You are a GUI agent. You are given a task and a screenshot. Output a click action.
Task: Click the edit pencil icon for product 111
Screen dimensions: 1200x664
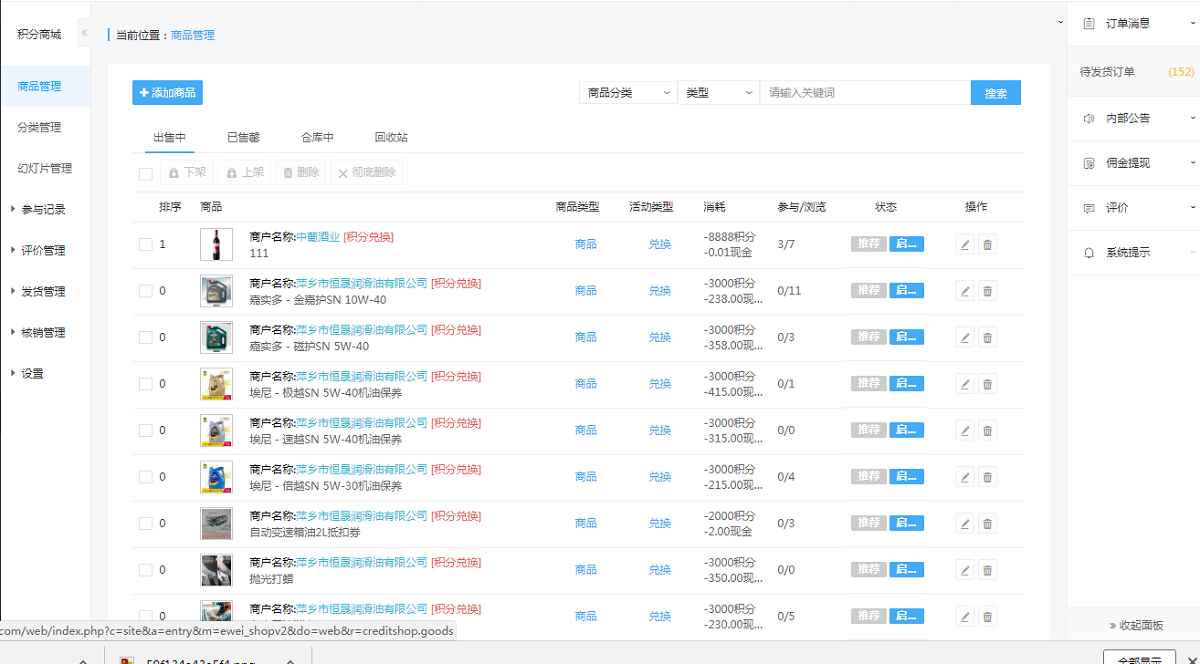point(965,244)
